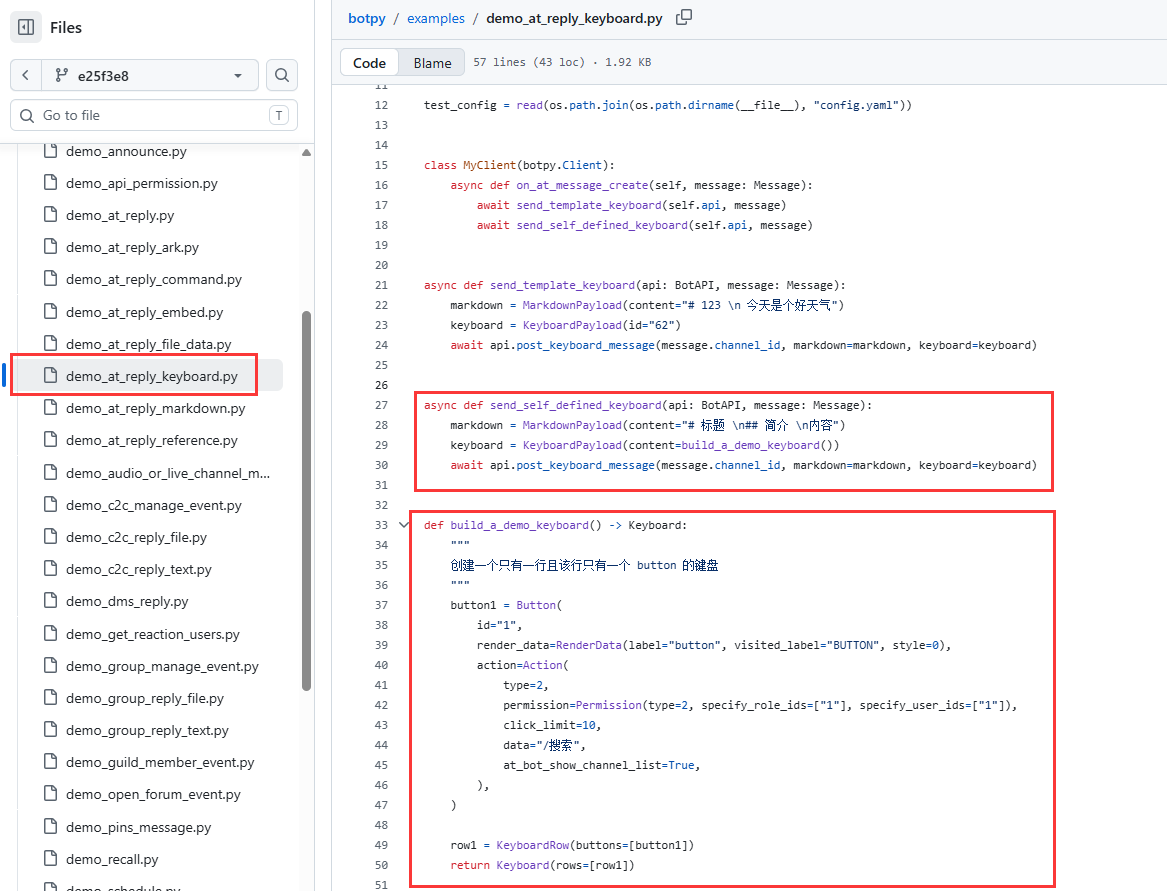Click file icon beside demo_at_reply_ark.py
This screenshot has width=1167, height=891.
coord(51,246)
